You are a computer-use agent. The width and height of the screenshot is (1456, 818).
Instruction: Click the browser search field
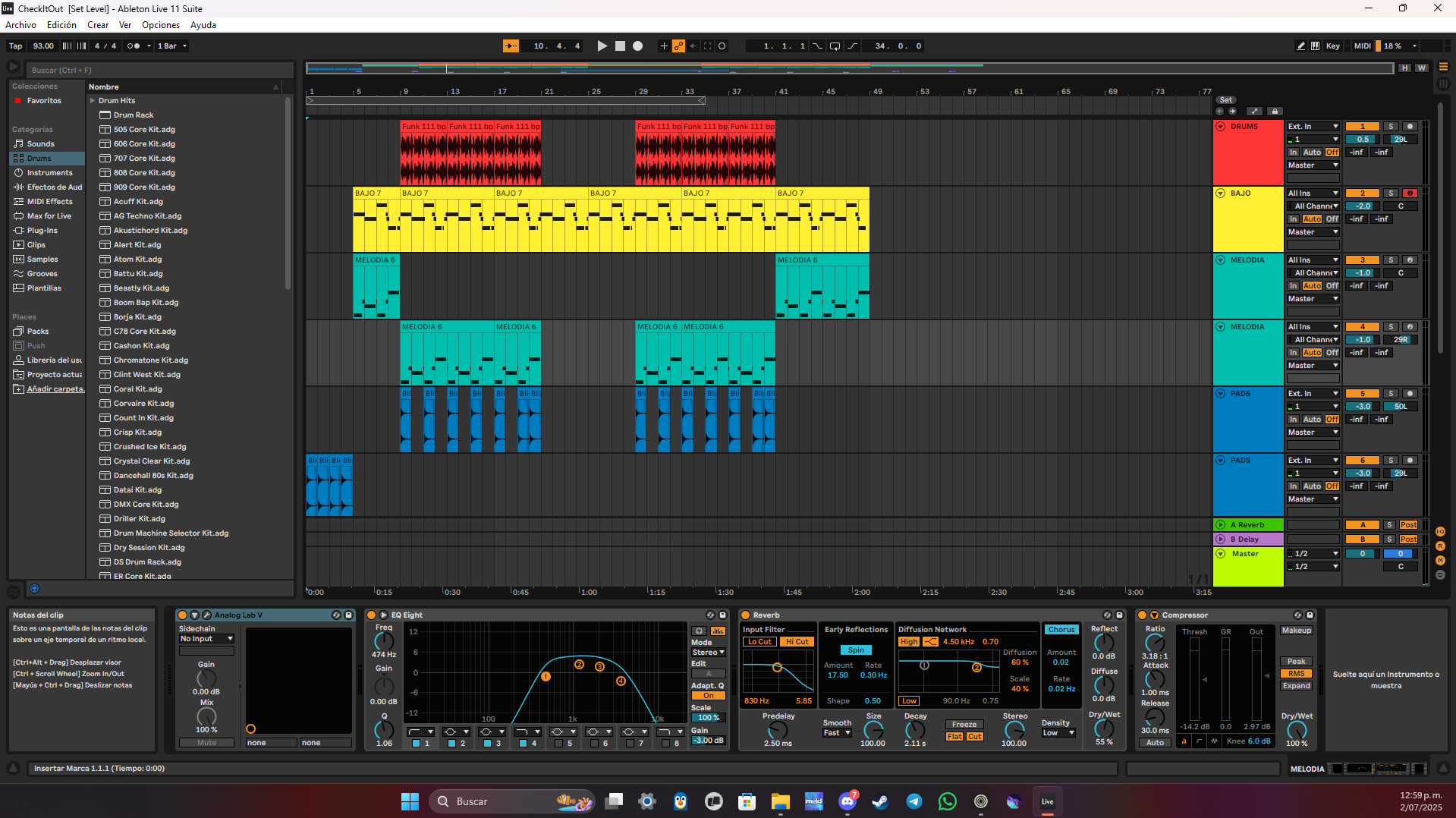[x=160, y=70]
